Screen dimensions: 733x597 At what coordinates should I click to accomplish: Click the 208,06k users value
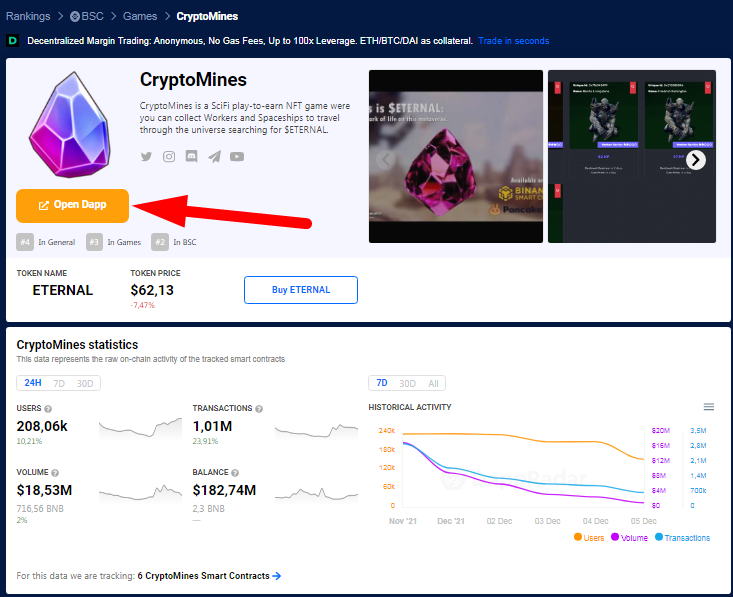click(42, 426)
